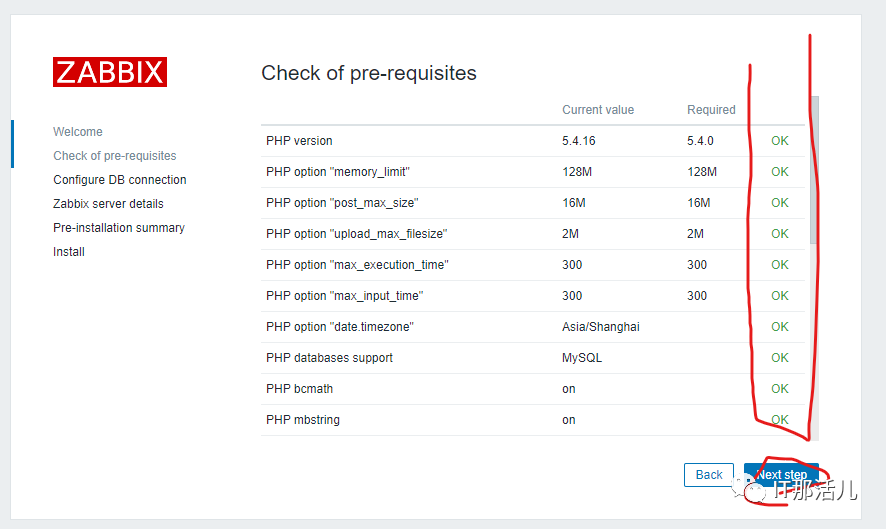Click the ZABBIX logo
The width and height of the screenshot is (886, 529).
coord(110,72)
